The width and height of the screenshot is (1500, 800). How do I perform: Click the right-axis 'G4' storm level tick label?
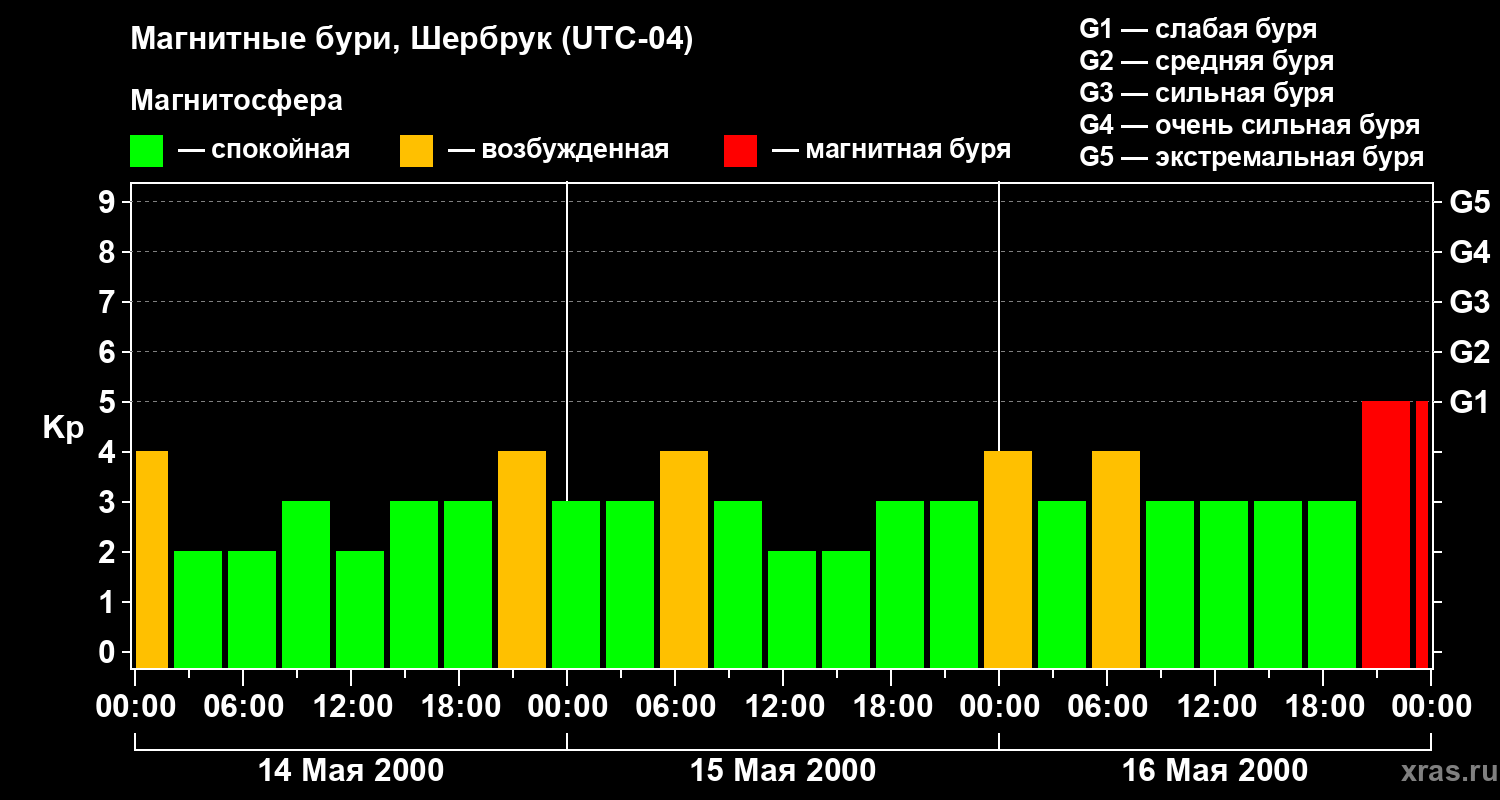1470,252
